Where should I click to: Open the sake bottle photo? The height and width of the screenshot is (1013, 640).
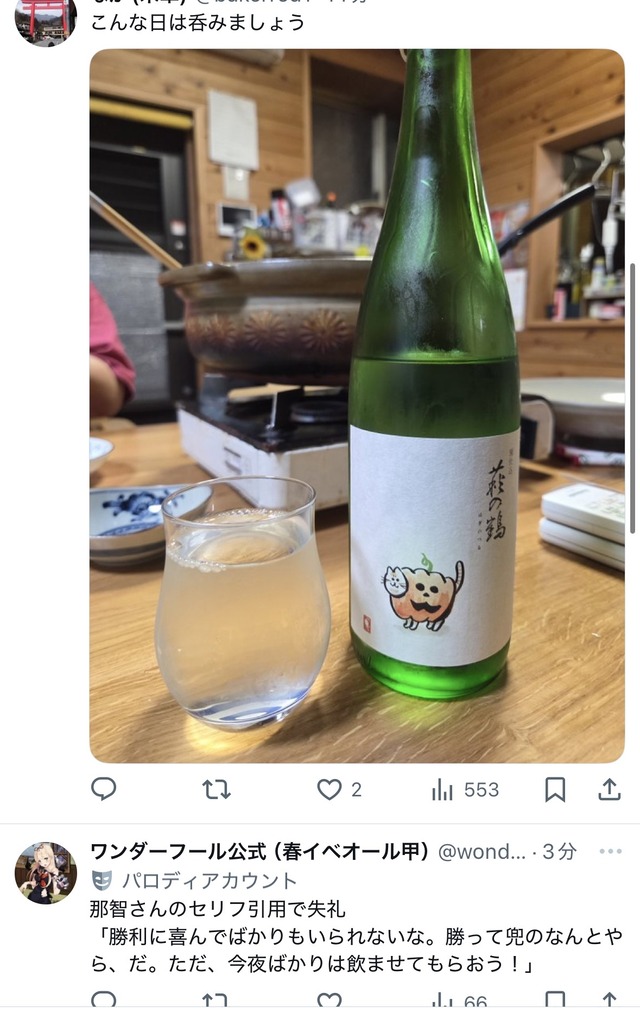pyautogui.click(x=357, y=405)
